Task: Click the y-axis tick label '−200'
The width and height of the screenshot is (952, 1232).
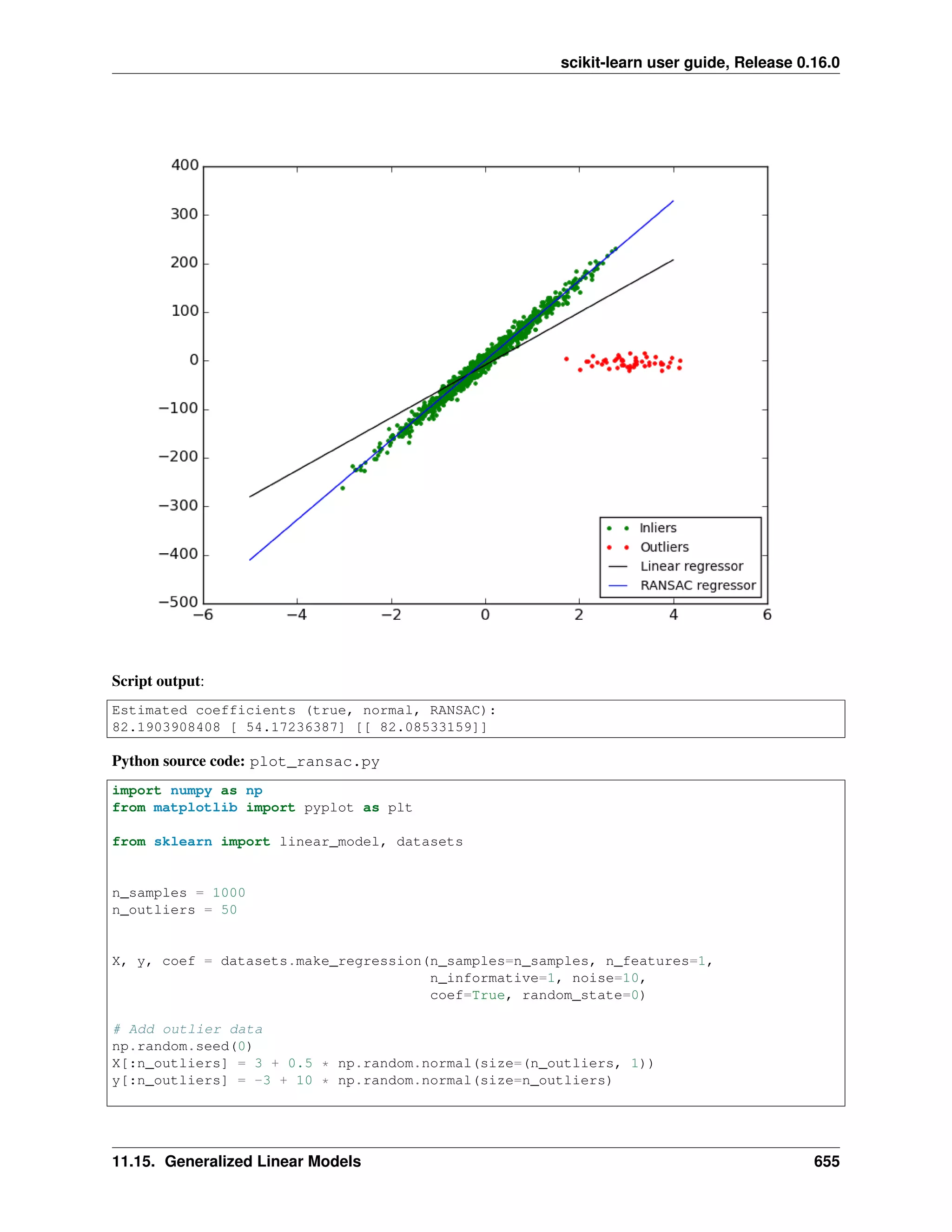Action: click(x=178, y=457)
